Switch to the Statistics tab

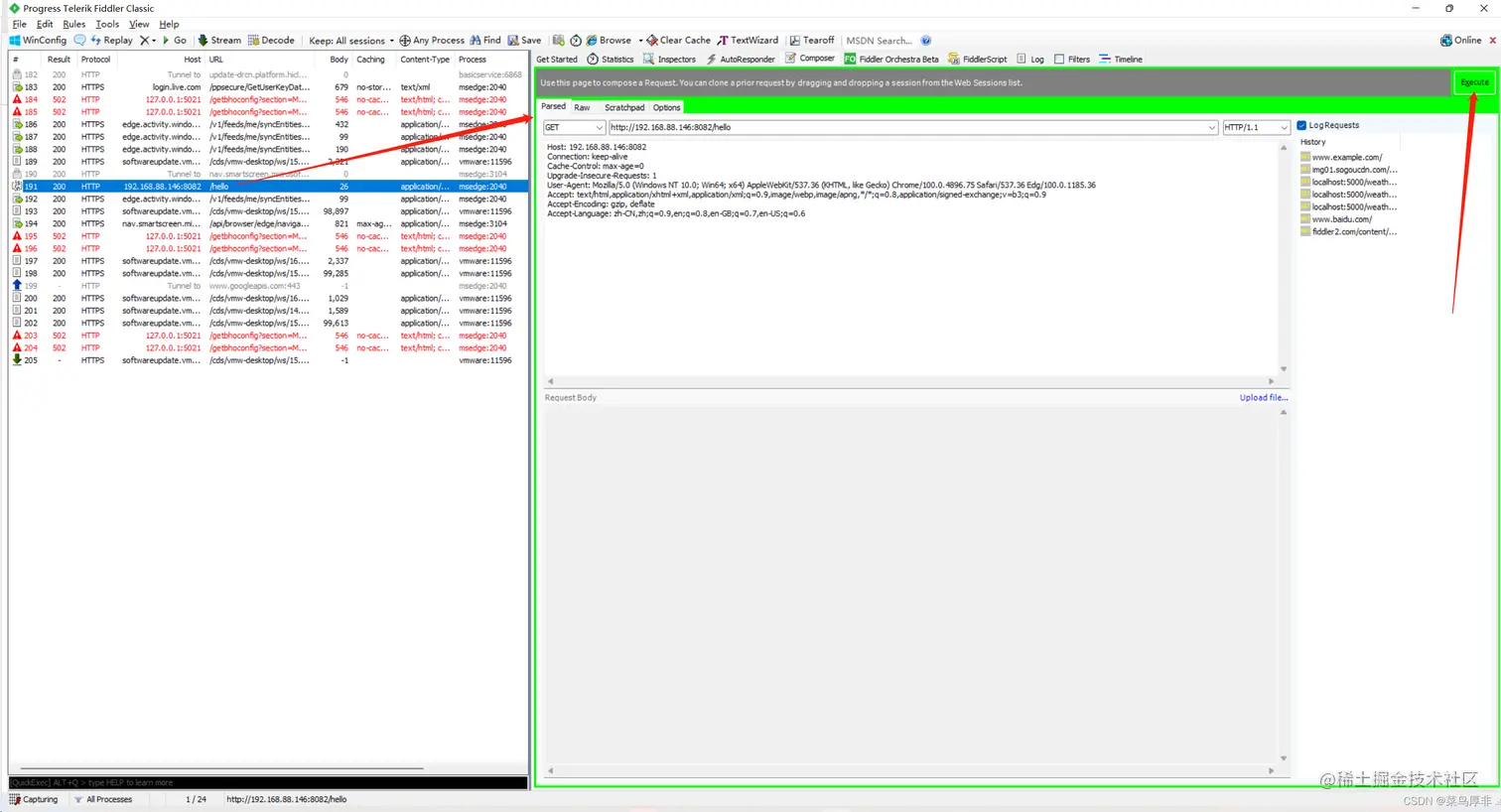tap(611, 60)
